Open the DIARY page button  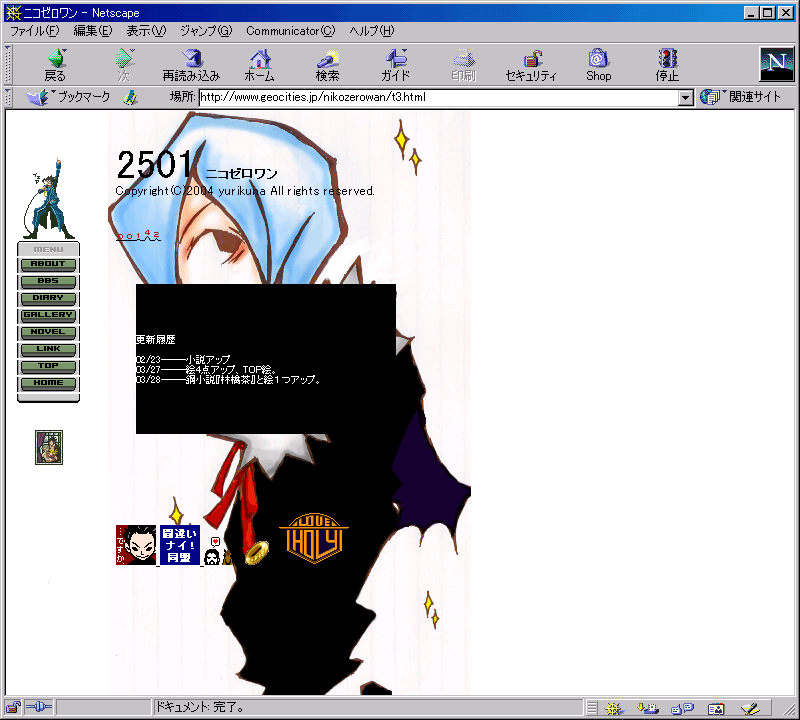(x=48, y=298)
